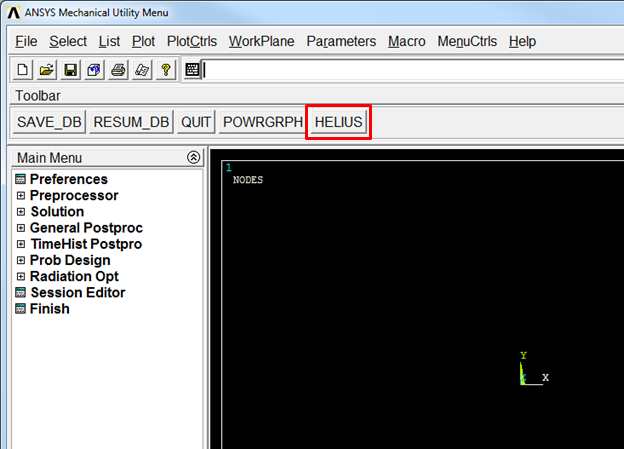Expand the Prob Design node
The width and height of the screenshot is (624, 449).
(21, 260)
